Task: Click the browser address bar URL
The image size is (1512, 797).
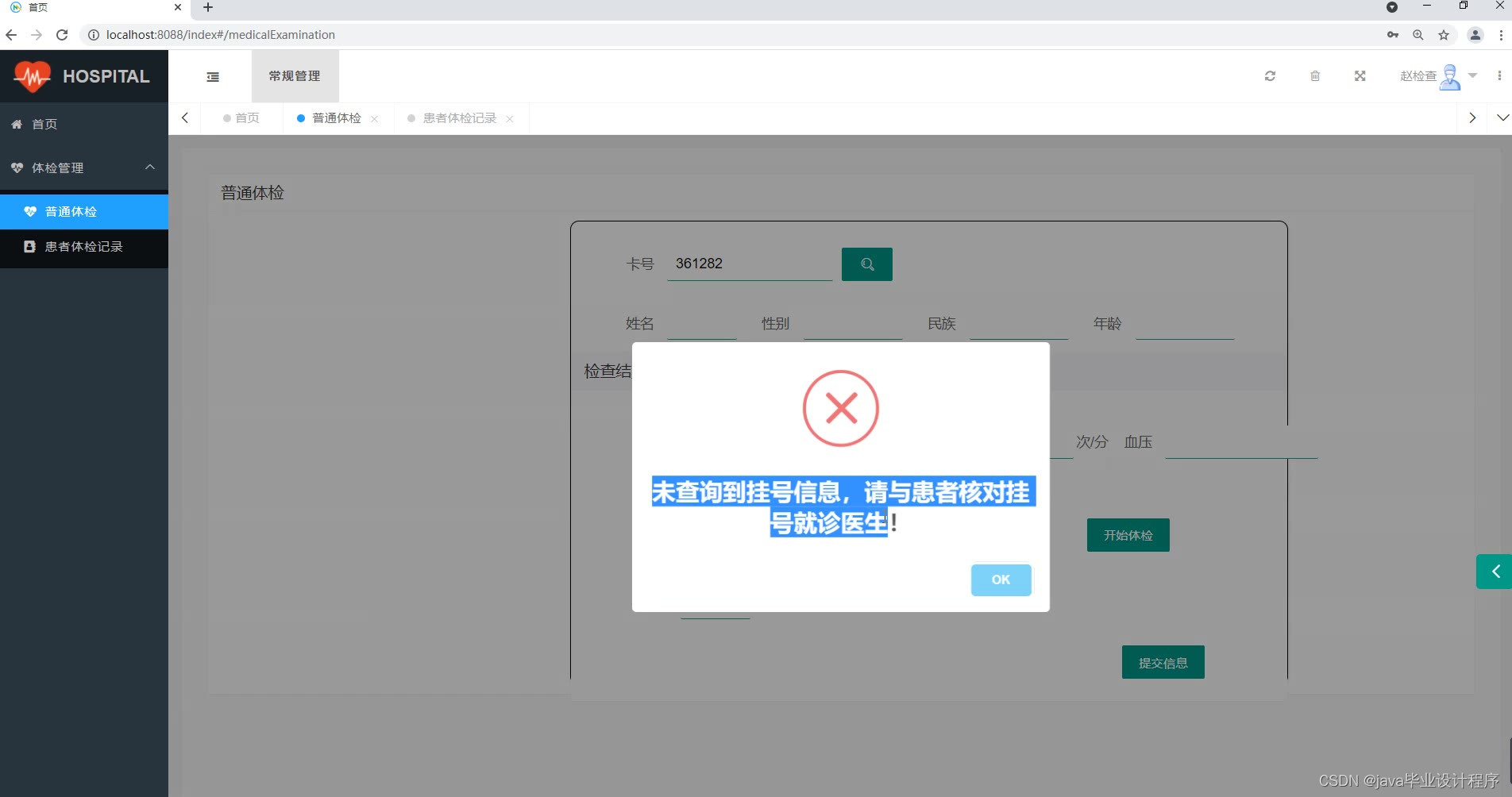Action: pos(221,35)
